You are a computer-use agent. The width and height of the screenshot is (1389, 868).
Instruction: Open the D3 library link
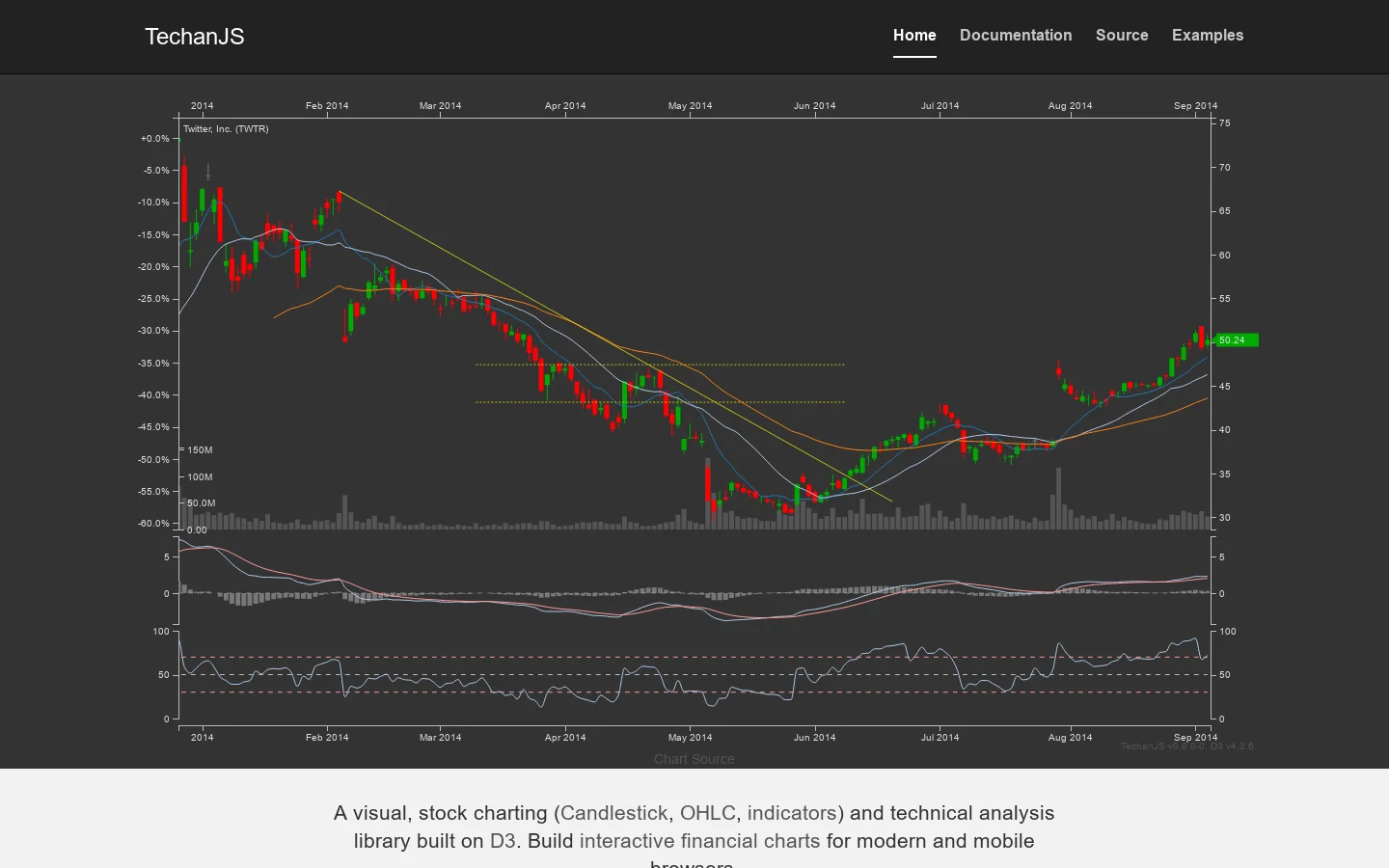(x=503, y=841)
